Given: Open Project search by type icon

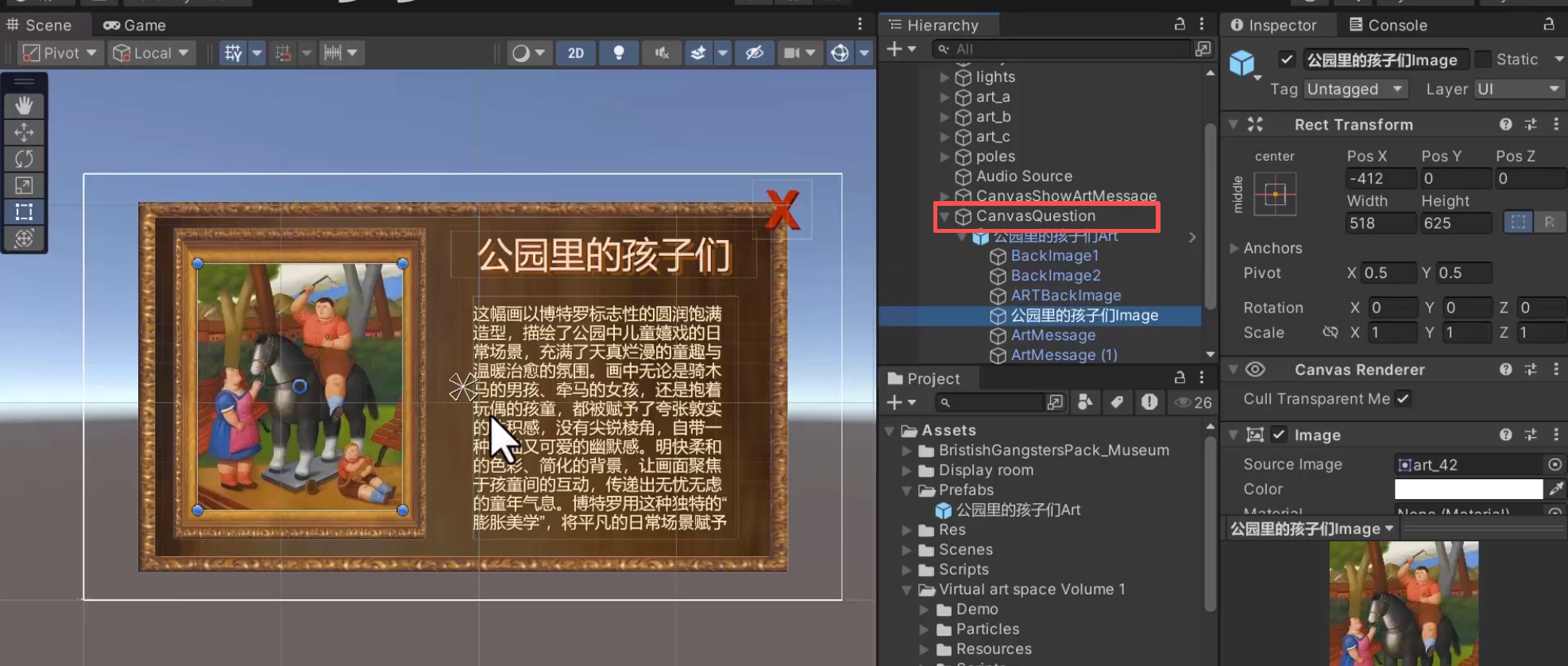Looking at the screenshot, I should [x=1085, y=402].
